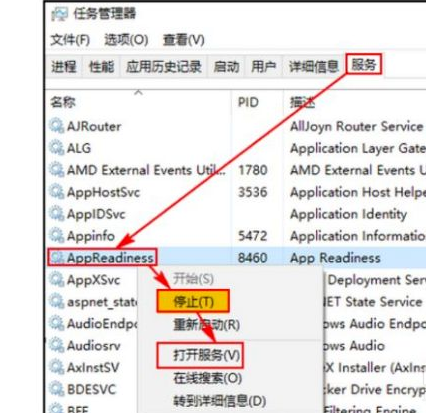Screen dimensions: 426x413
Task: Click the Application Layer Gateway description
Action: (x=358, y=148)
